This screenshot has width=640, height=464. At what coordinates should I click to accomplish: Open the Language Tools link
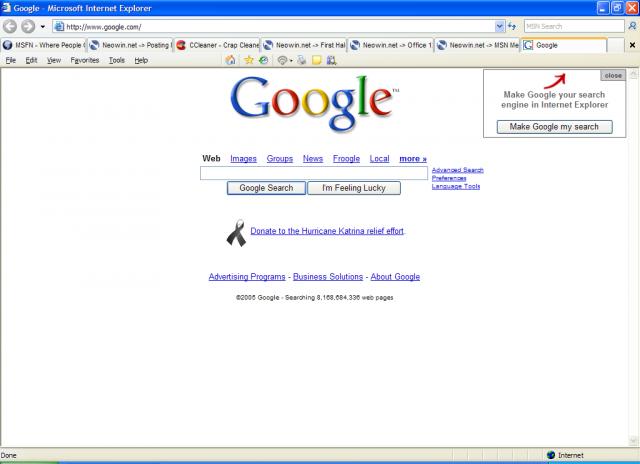click(456, 186)
